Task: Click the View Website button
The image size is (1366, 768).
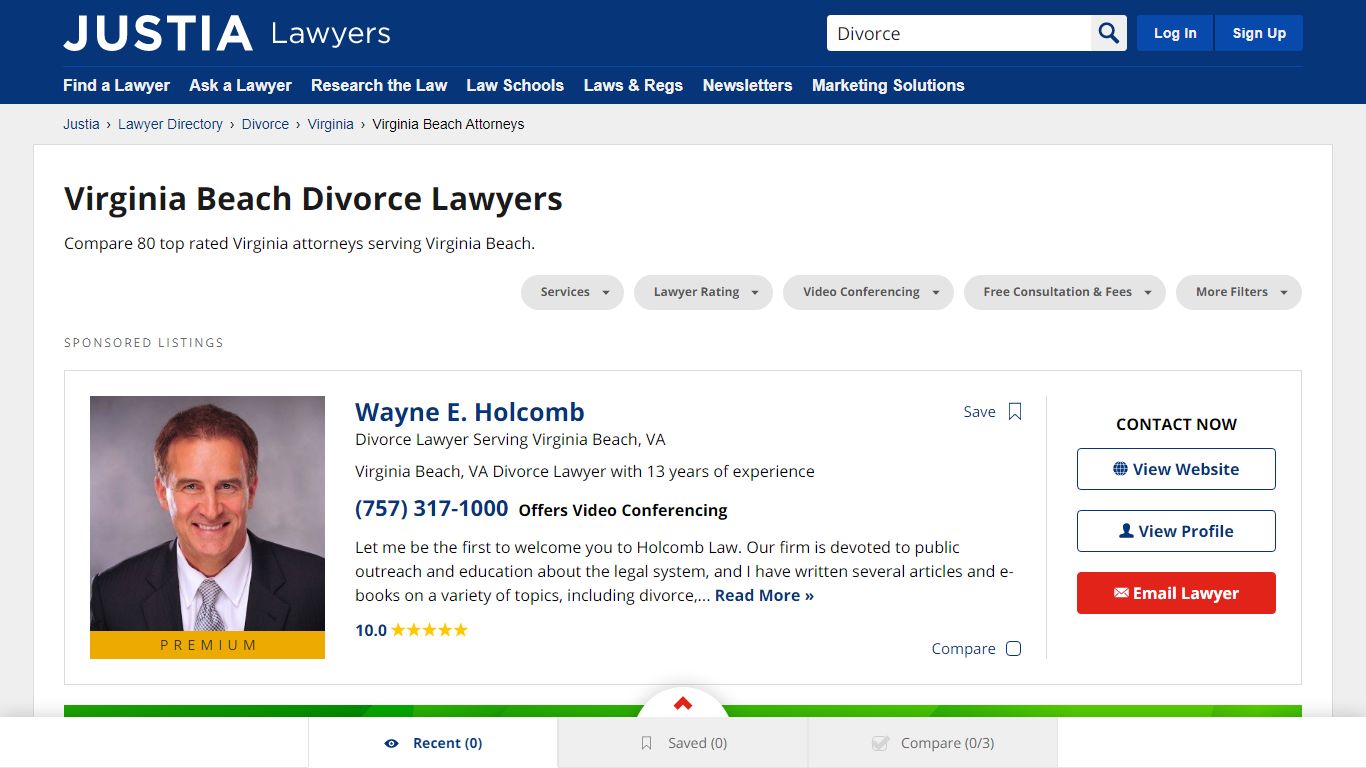Action: pos(1176,469)
